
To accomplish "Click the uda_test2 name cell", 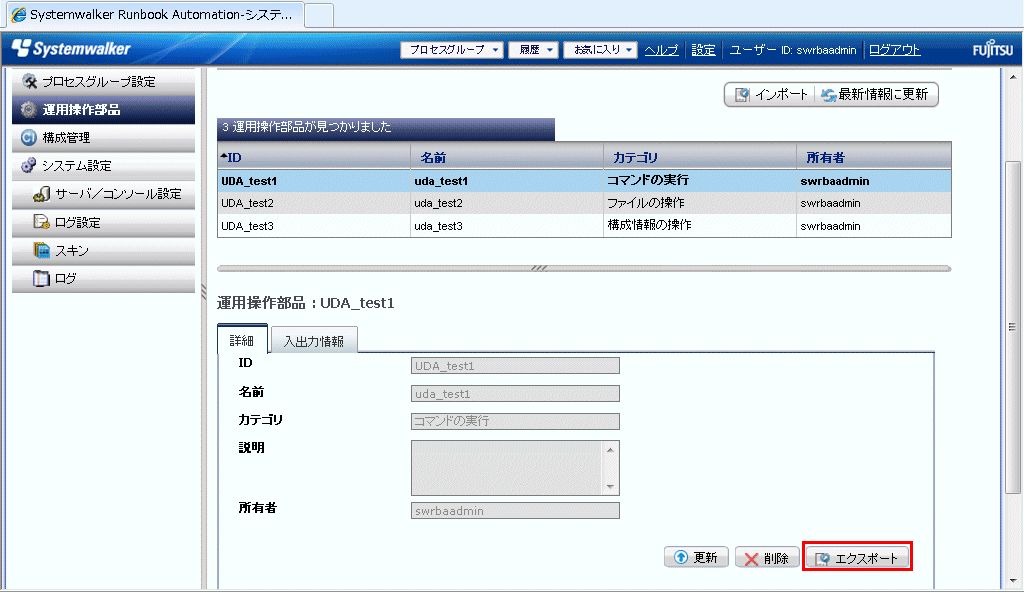I will [507, 203].
